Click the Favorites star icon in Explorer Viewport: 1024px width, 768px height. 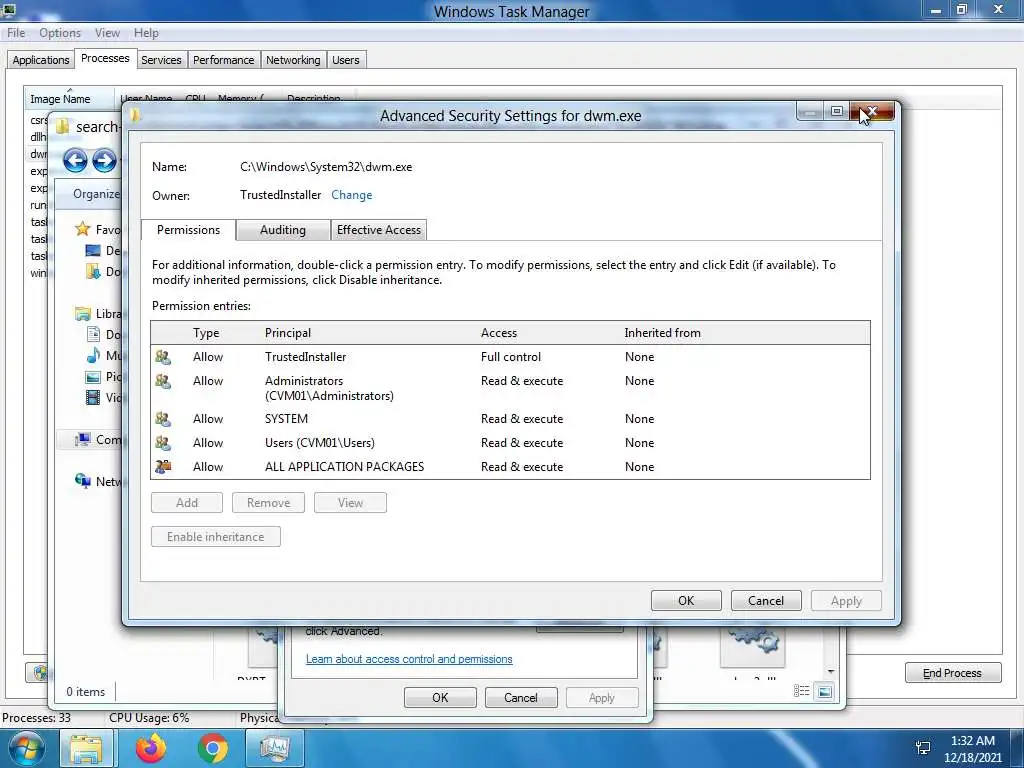(82, 229)
